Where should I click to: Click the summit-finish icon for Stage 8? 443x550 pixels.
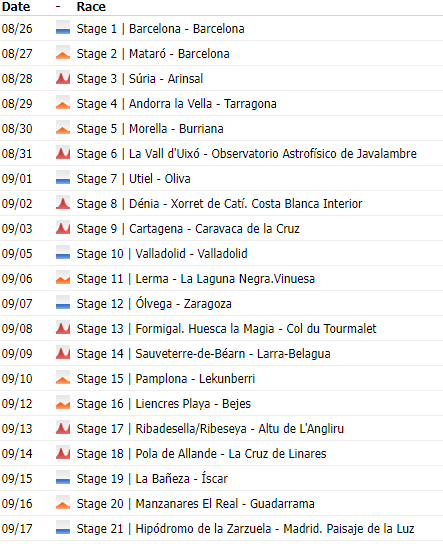tap(63, 203)
